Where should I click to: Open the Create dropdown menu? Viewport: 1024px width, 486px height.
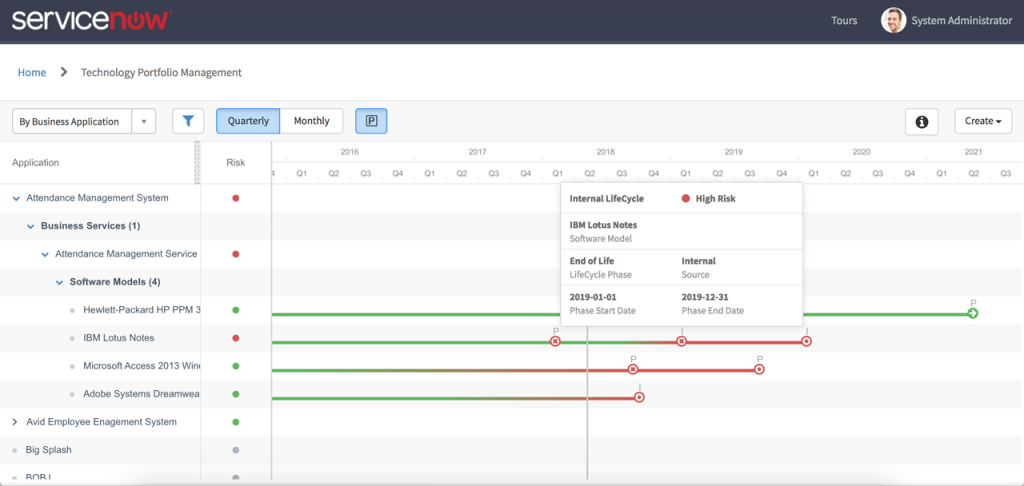click(983, 122)
